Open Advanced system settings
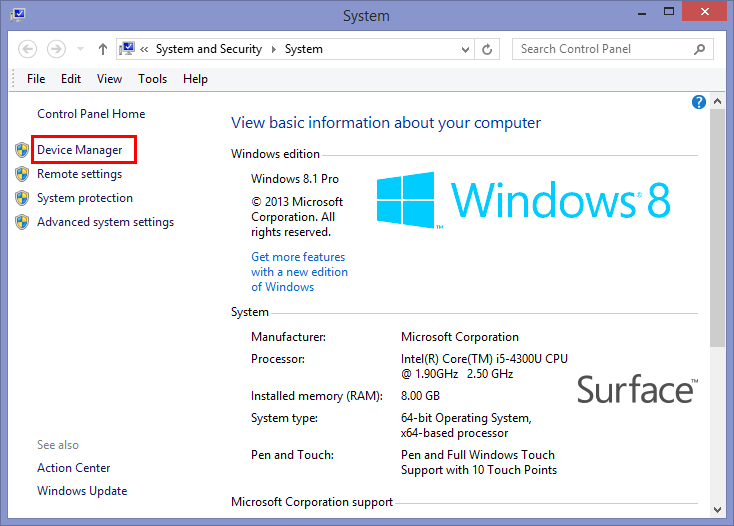 click(105, 222)
